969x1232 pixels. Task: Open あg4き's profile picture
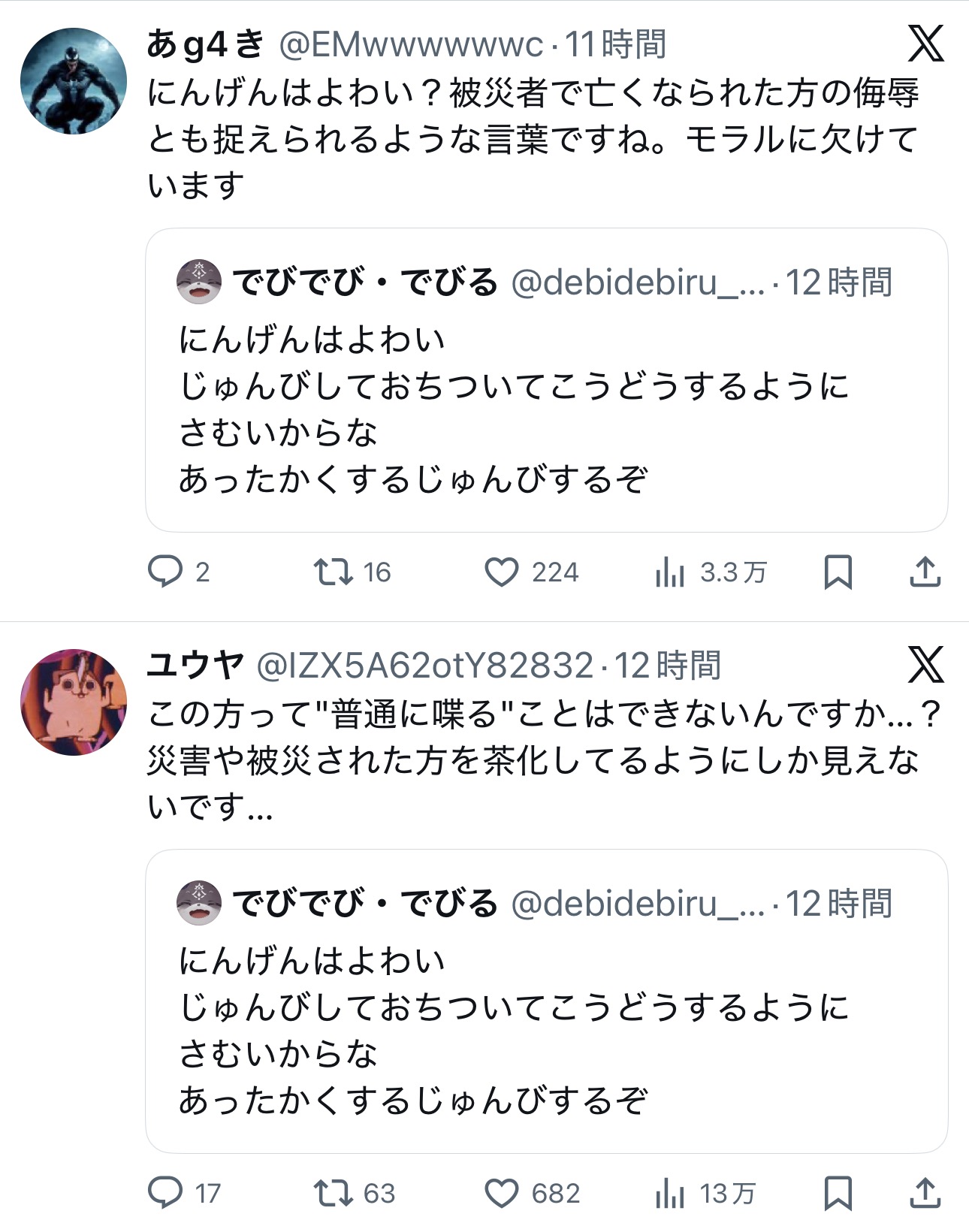click(74, 81)
